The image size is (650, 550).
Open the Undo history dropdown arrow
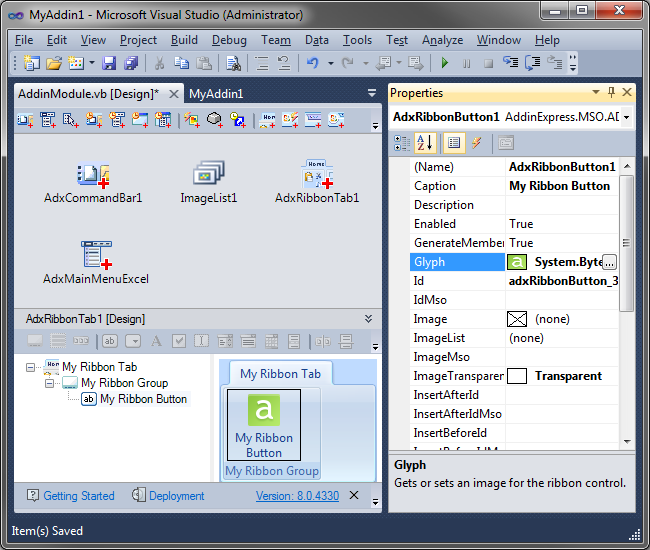click(330, 63)
